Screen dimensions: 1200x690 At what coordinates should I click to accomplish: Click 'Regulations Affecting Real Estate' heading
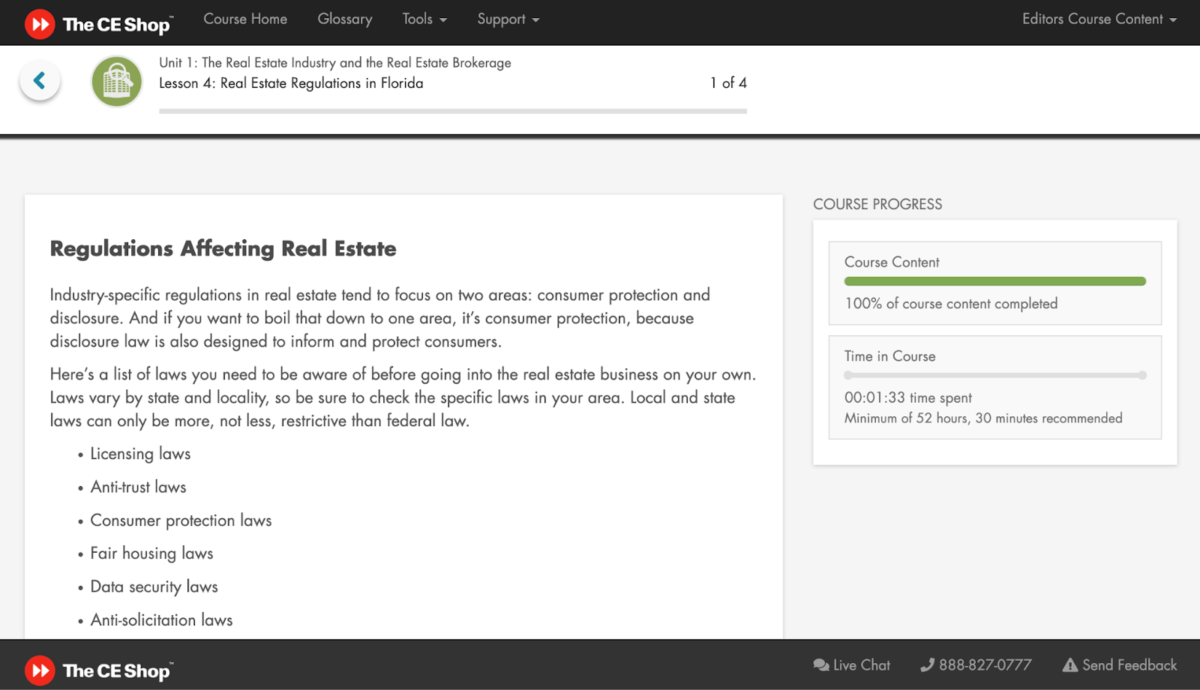click(x=223, y=249)
